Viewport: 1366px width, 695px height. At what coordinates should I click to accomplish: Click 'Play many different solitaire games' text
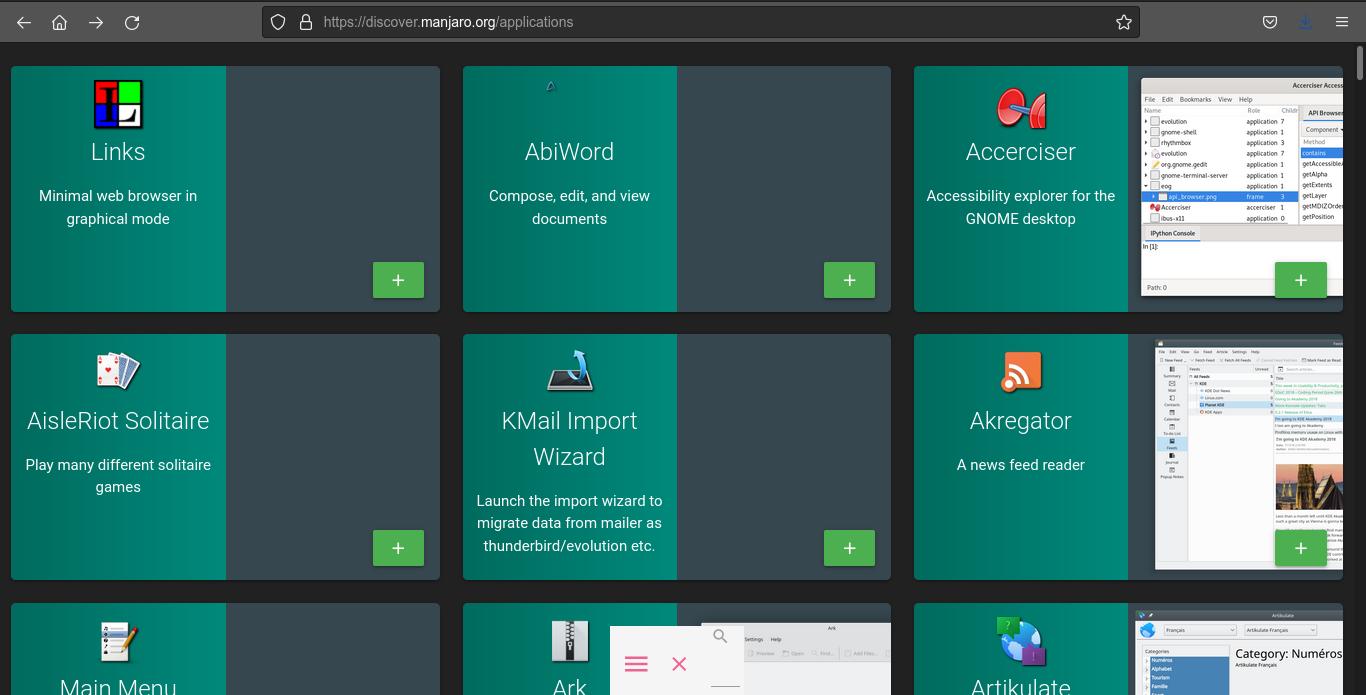coord(118,476)
